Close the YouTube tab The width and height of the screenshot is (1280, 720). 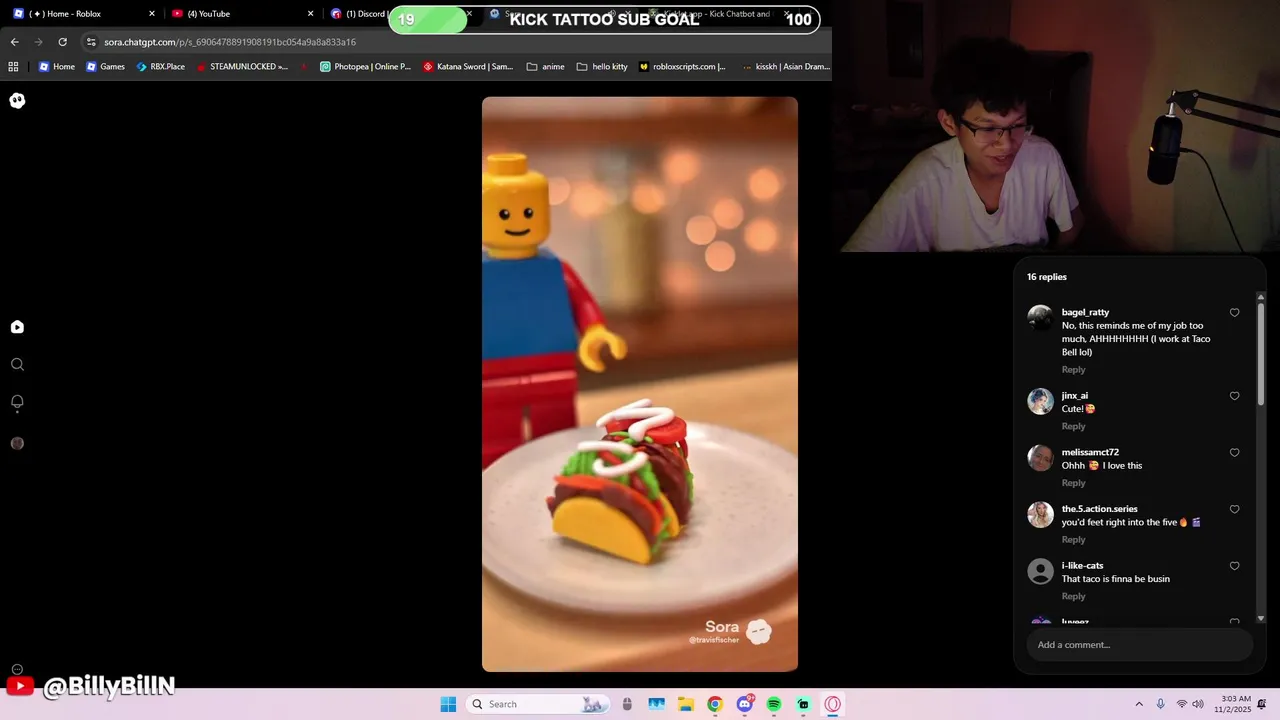click(x=310, y=14)
